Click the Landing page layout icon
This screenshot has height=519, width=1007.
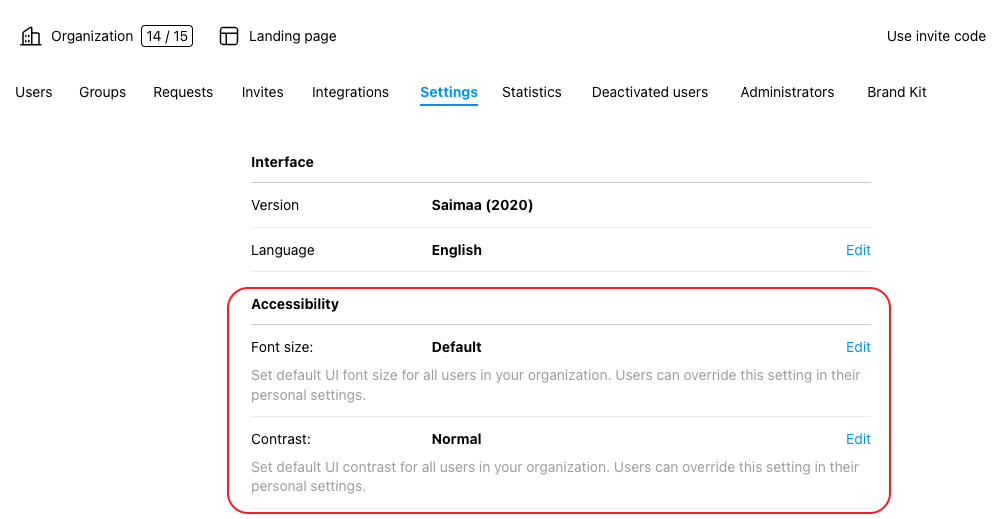click(229, 37)
